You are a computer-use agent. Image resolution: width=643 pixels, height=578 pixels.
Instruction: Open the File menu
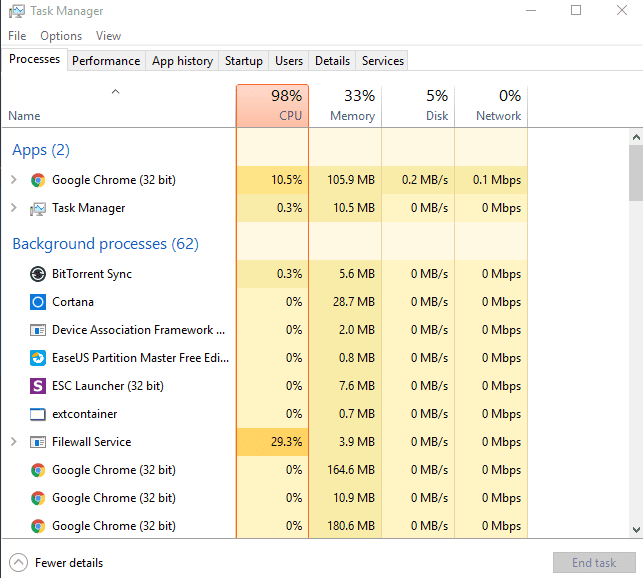point(17,36)
